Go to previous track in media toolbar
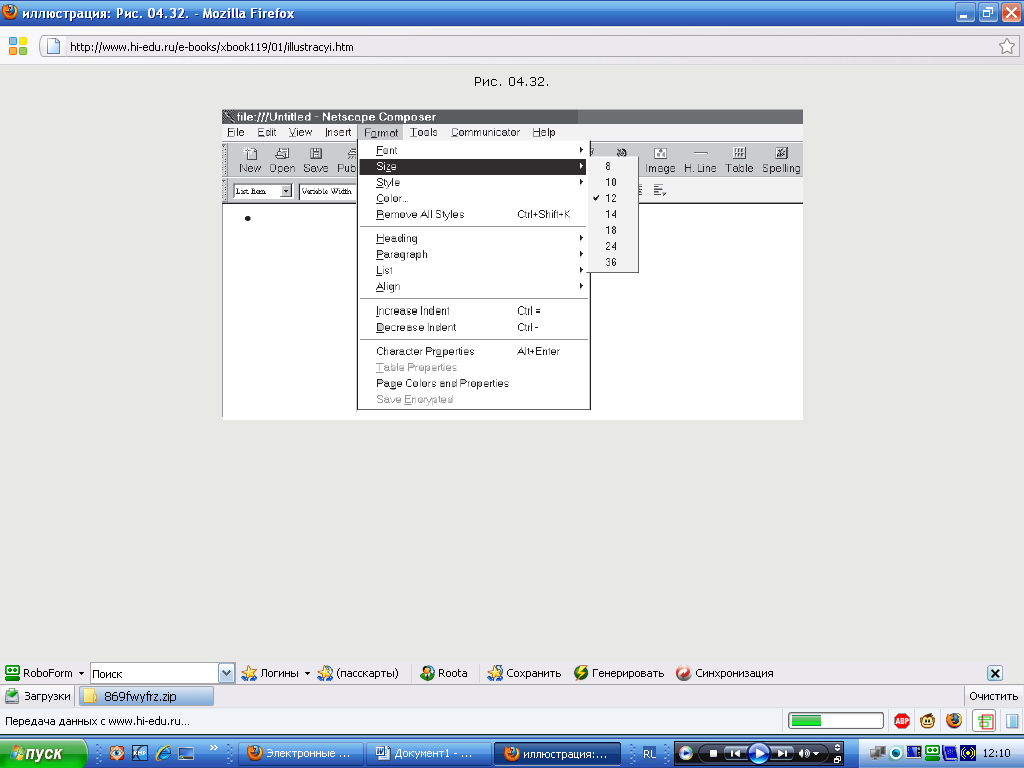 (x=735, y=754)
